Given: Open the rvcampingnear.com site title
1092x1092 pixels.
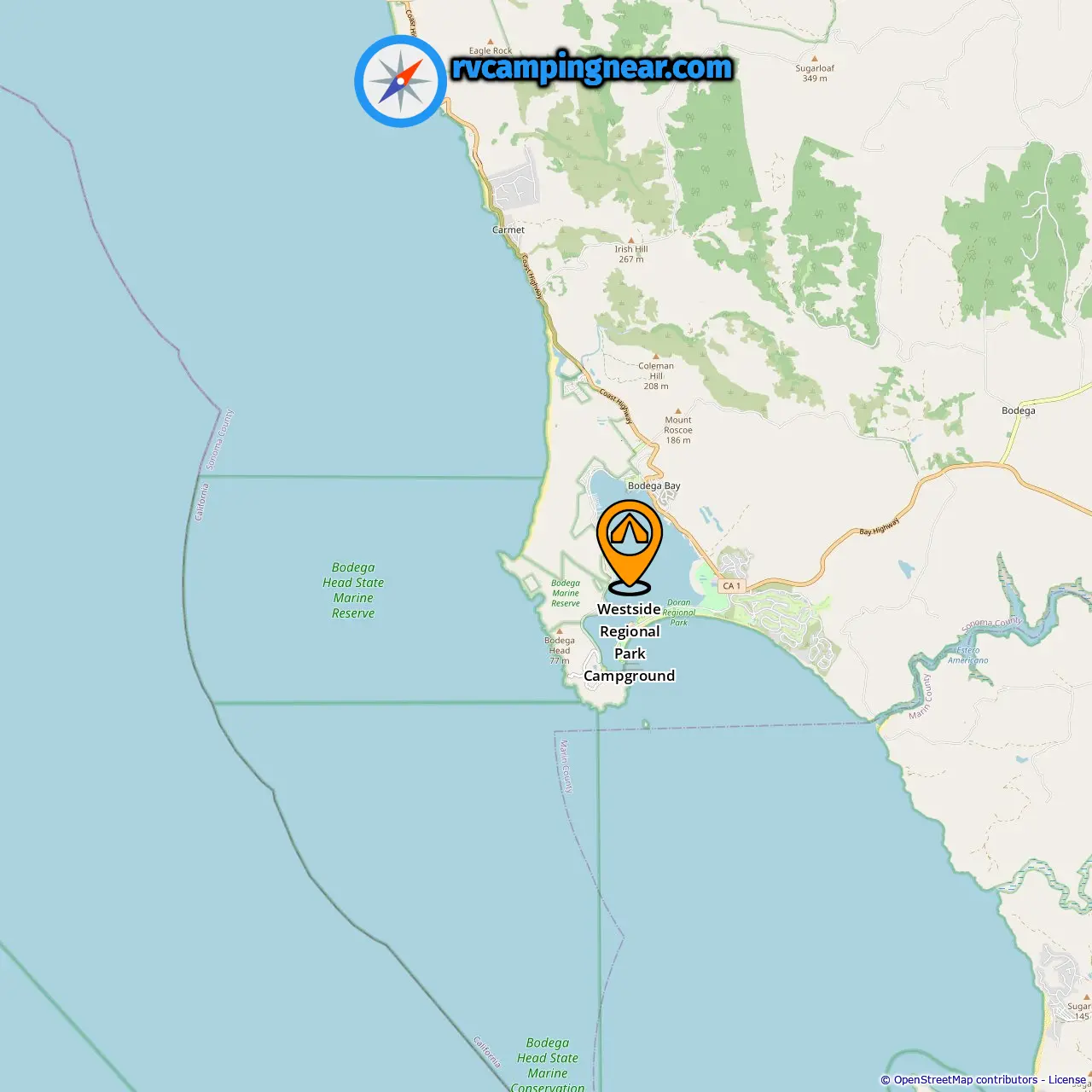Looking at the screenshot, I should click(x=592, y=67).
